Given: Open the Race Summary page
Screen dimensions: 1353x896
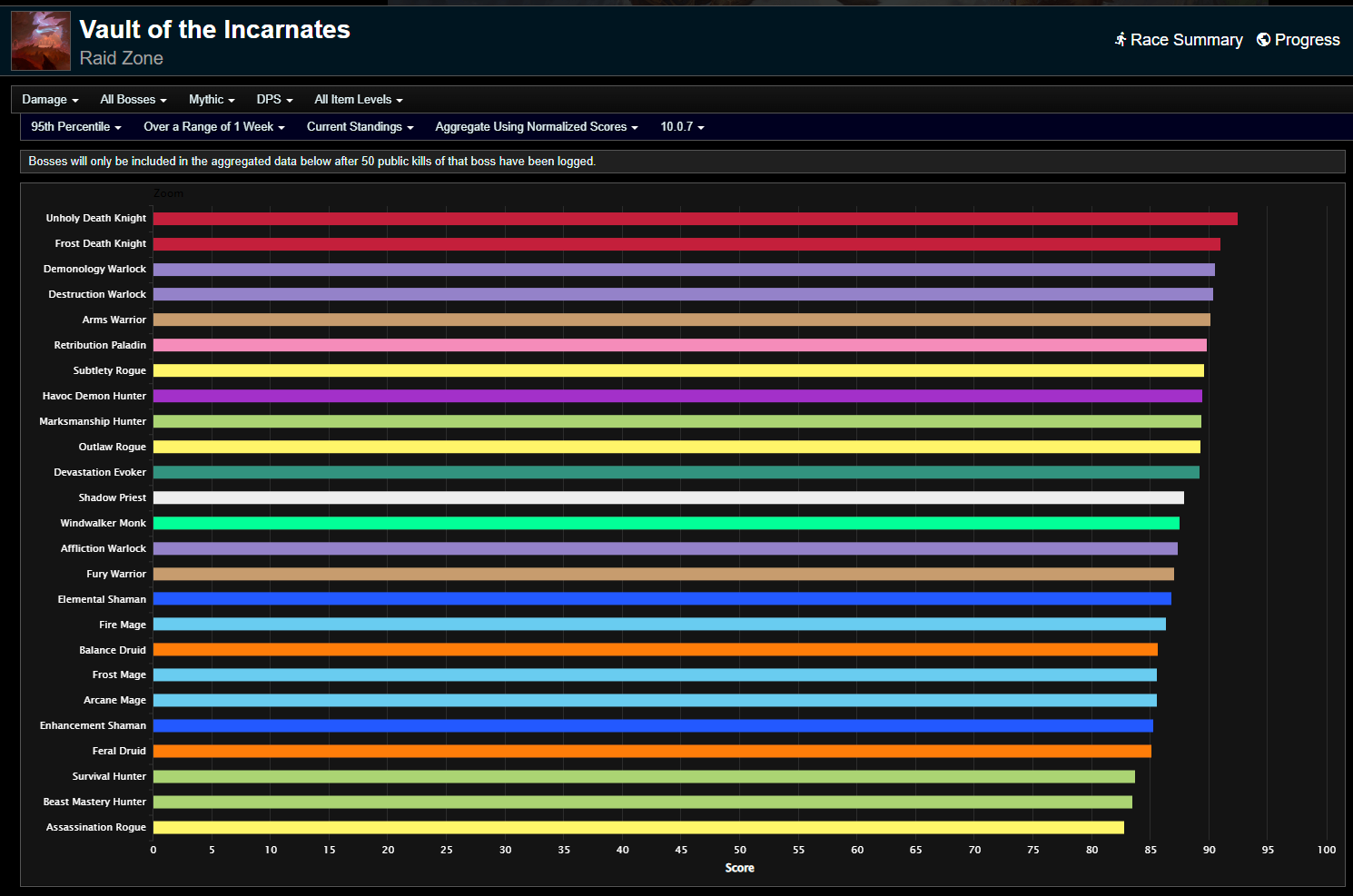Looking at the screenshot, I should pos(1179,40).
